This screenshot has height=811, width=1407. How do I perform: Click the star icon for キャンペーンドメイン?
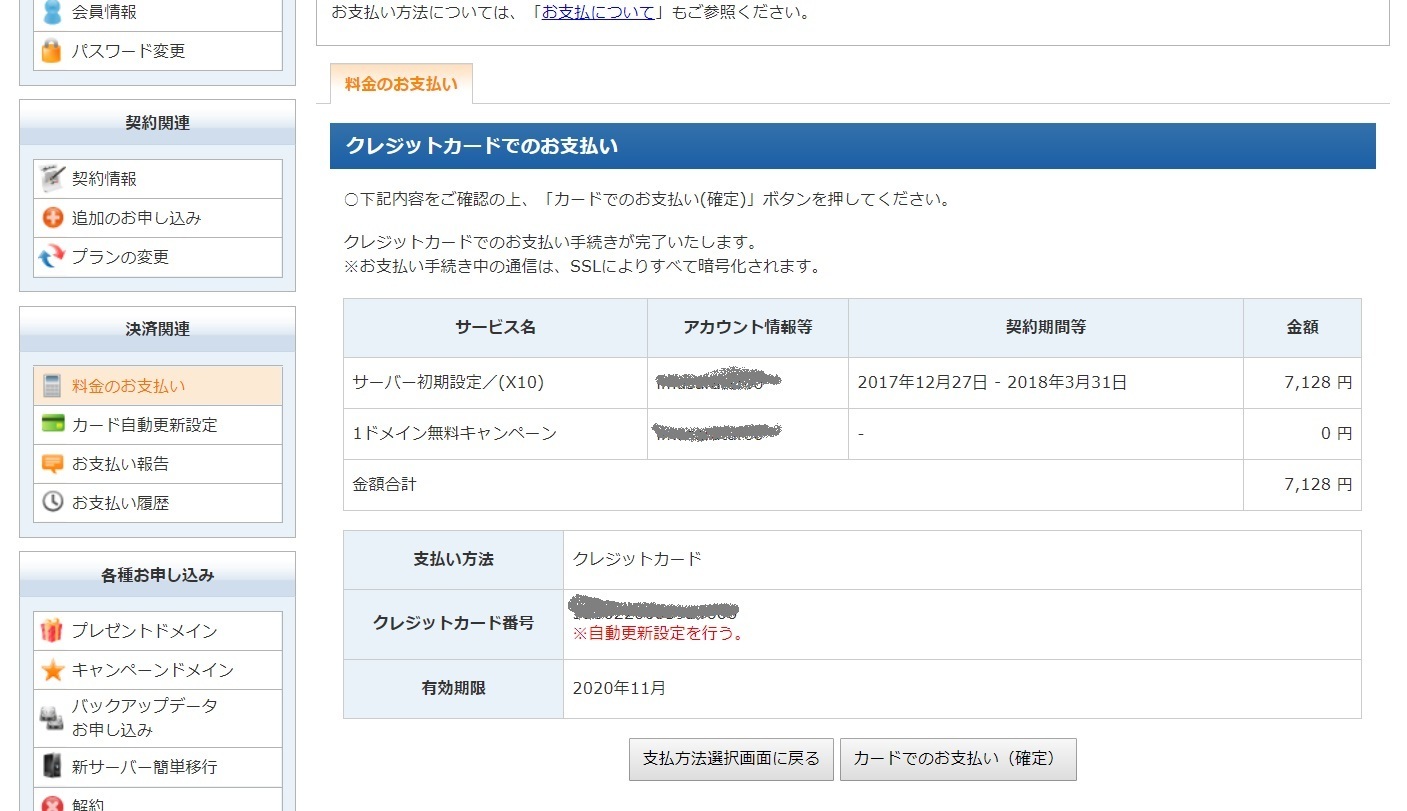point(52,670)
